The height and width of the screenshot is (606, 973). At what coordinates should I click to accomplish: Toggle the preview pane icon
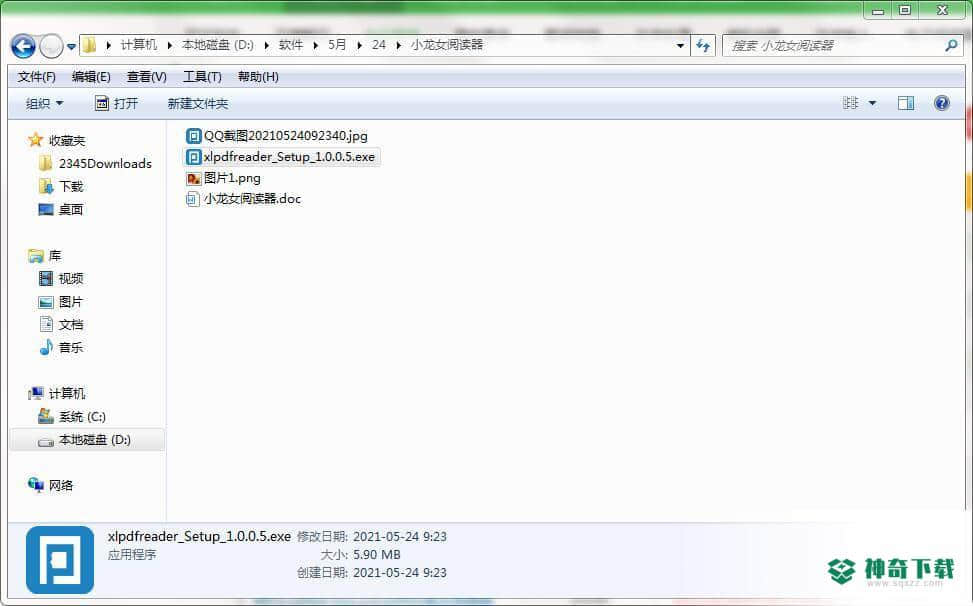click(906, 103)
